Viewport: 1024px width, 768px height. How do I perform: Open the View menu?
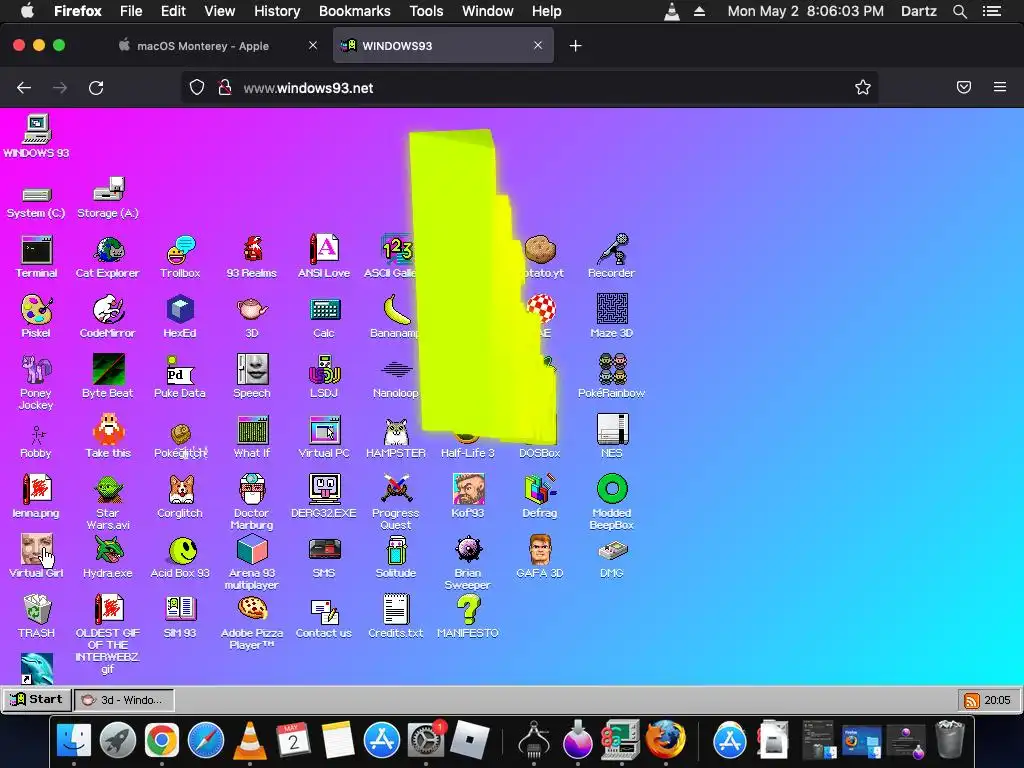point(219,11)
